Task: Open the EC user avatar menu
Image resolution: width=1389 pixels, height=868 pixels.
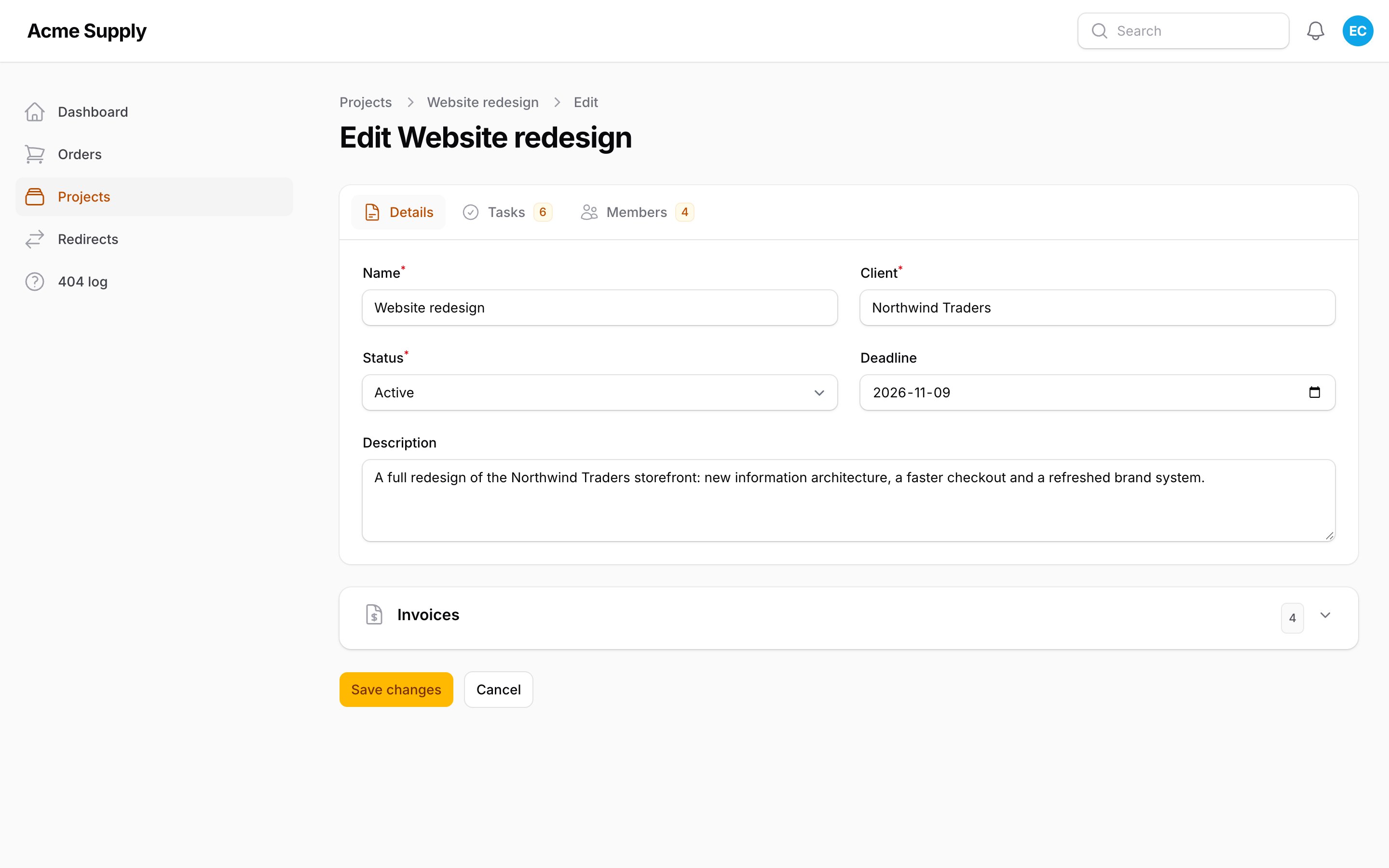Action: 1358,31
